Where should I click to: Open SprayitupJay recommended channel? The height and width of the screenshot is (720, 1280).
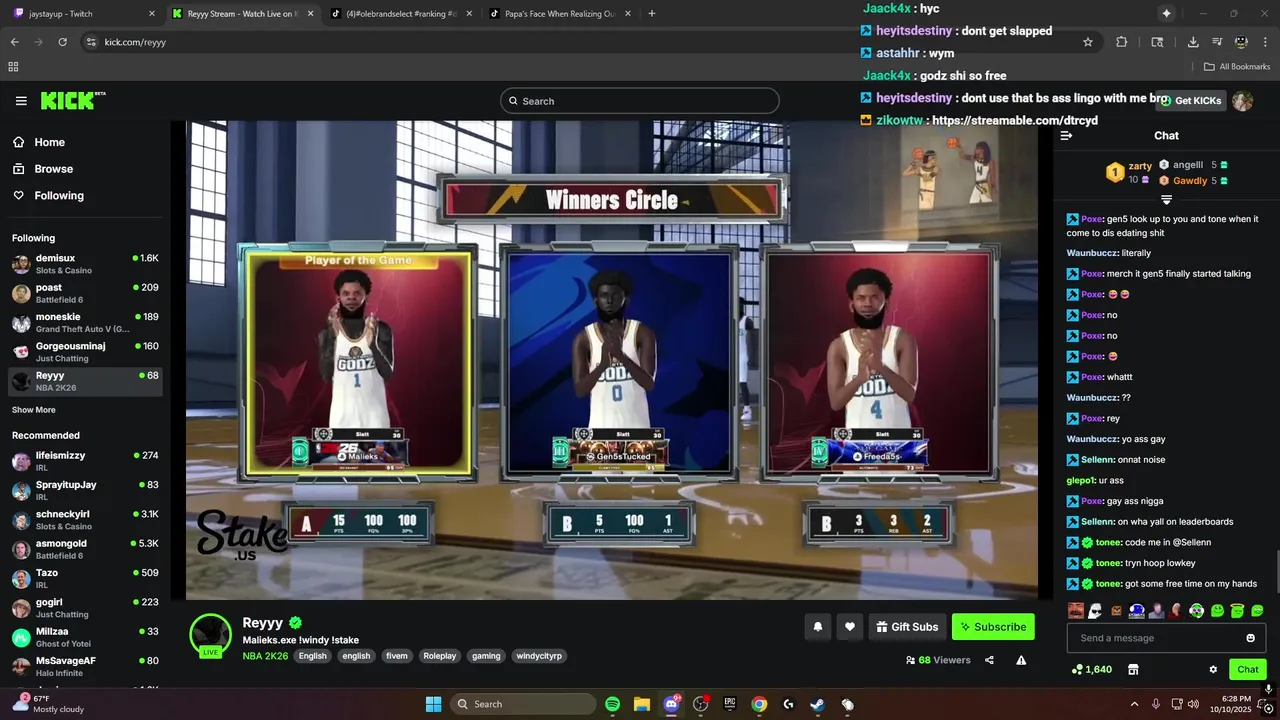[x=85, y=490]
